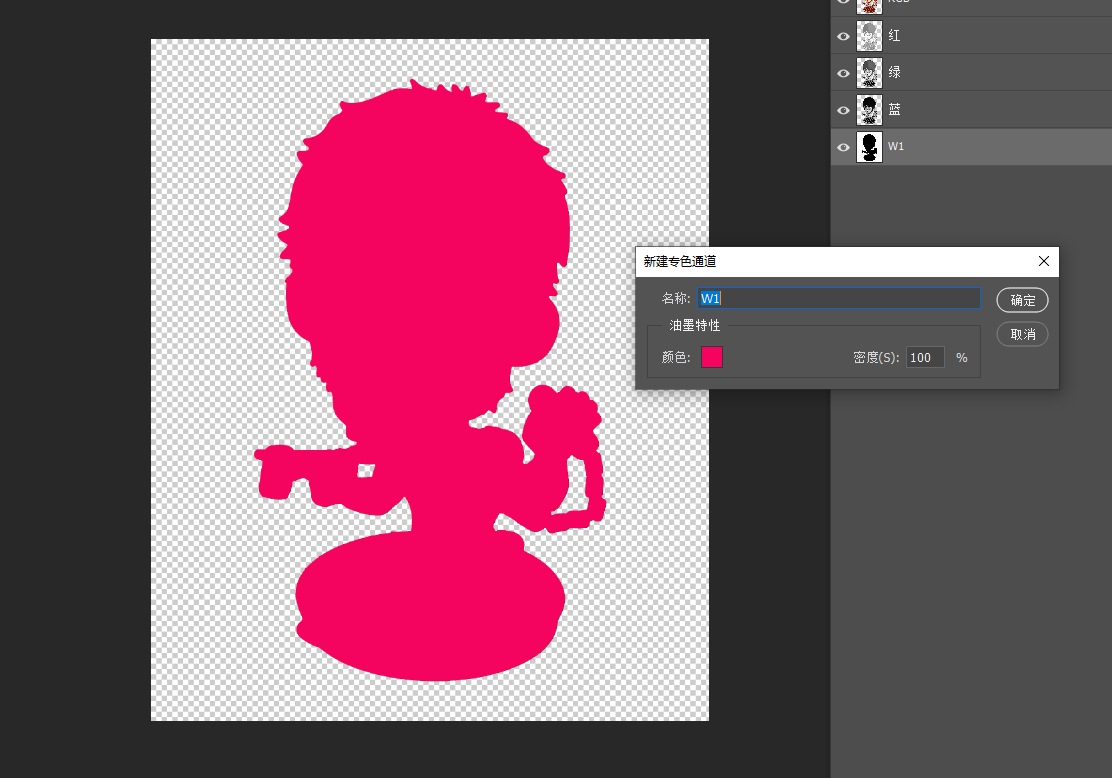Click the 名称 name input field
Viewport: 1112px width, 778px height.
[x=840, y=298]
